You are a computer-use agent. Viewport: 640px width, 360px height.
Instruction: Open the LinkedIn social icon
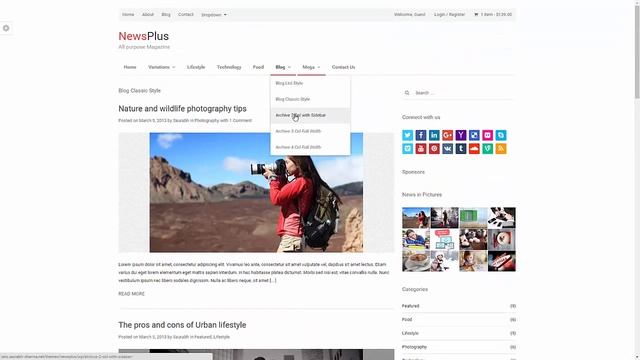coord(434,135)
